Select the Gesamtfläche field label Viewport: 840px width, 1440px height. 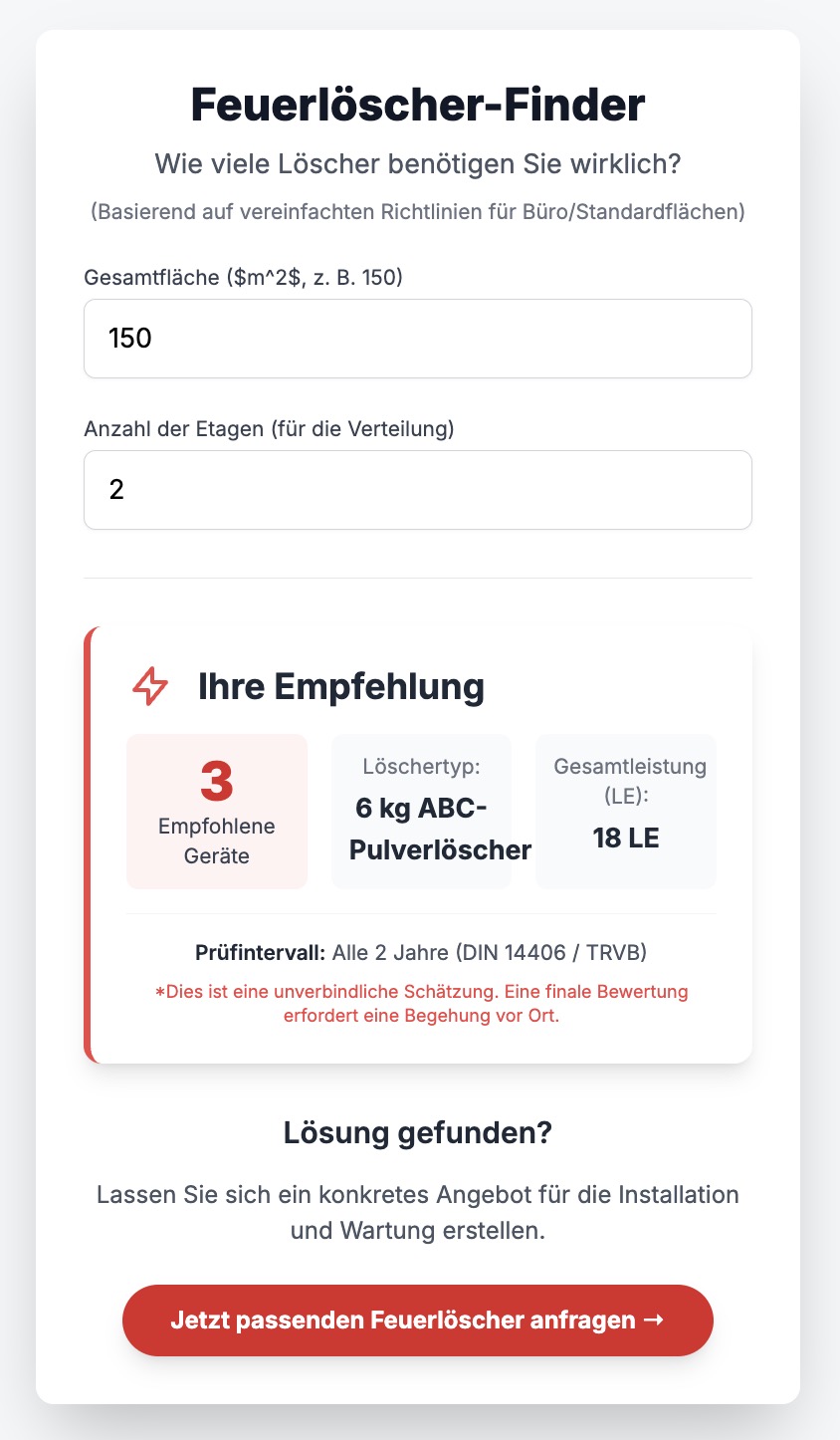pyautogui.click(x=244, y=277)
